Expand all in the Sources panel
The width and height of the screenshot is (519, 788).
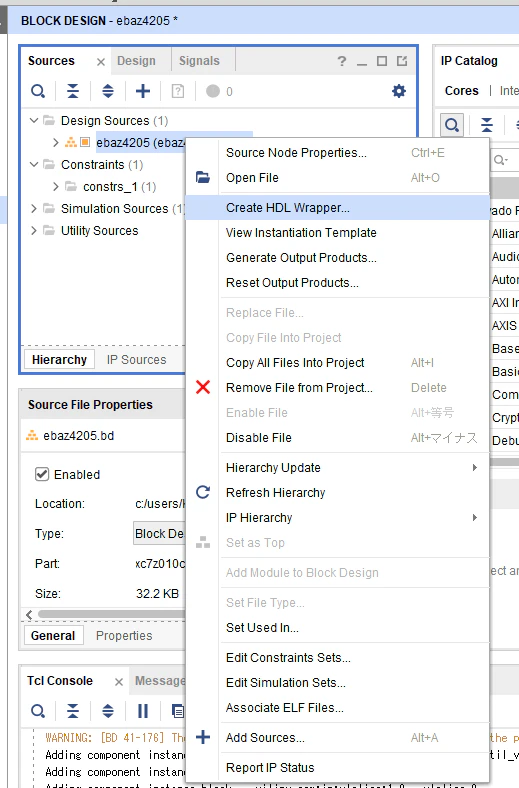point(108,91)
